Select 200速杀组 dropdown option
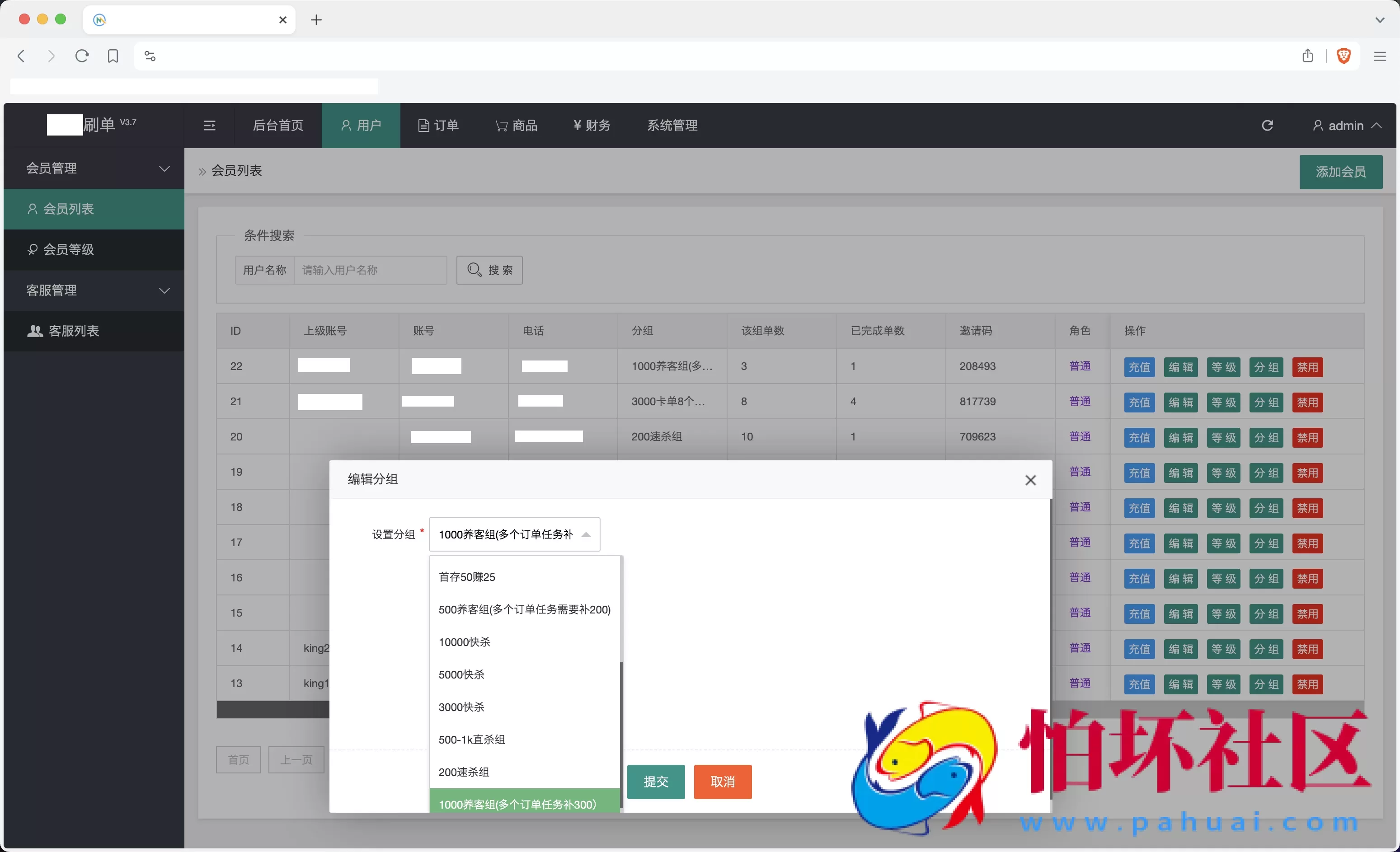Screen dimensions: 1400x852 [x=524, y=772]
